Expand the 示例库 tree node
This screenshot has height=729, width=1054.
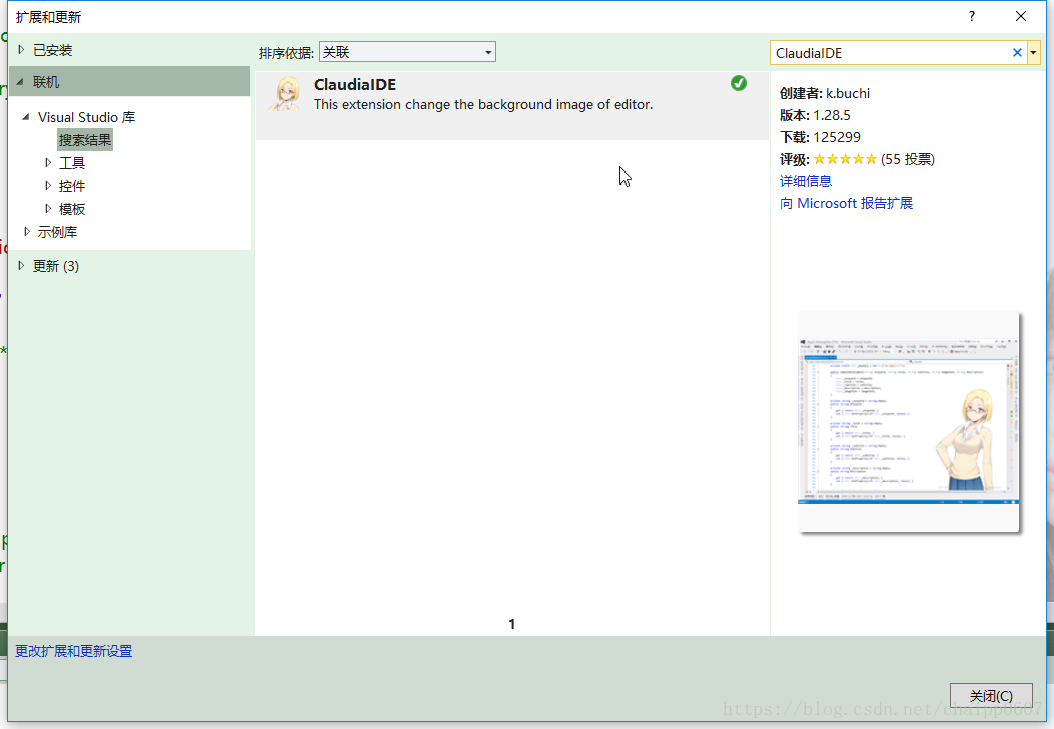tap(27, 232)
